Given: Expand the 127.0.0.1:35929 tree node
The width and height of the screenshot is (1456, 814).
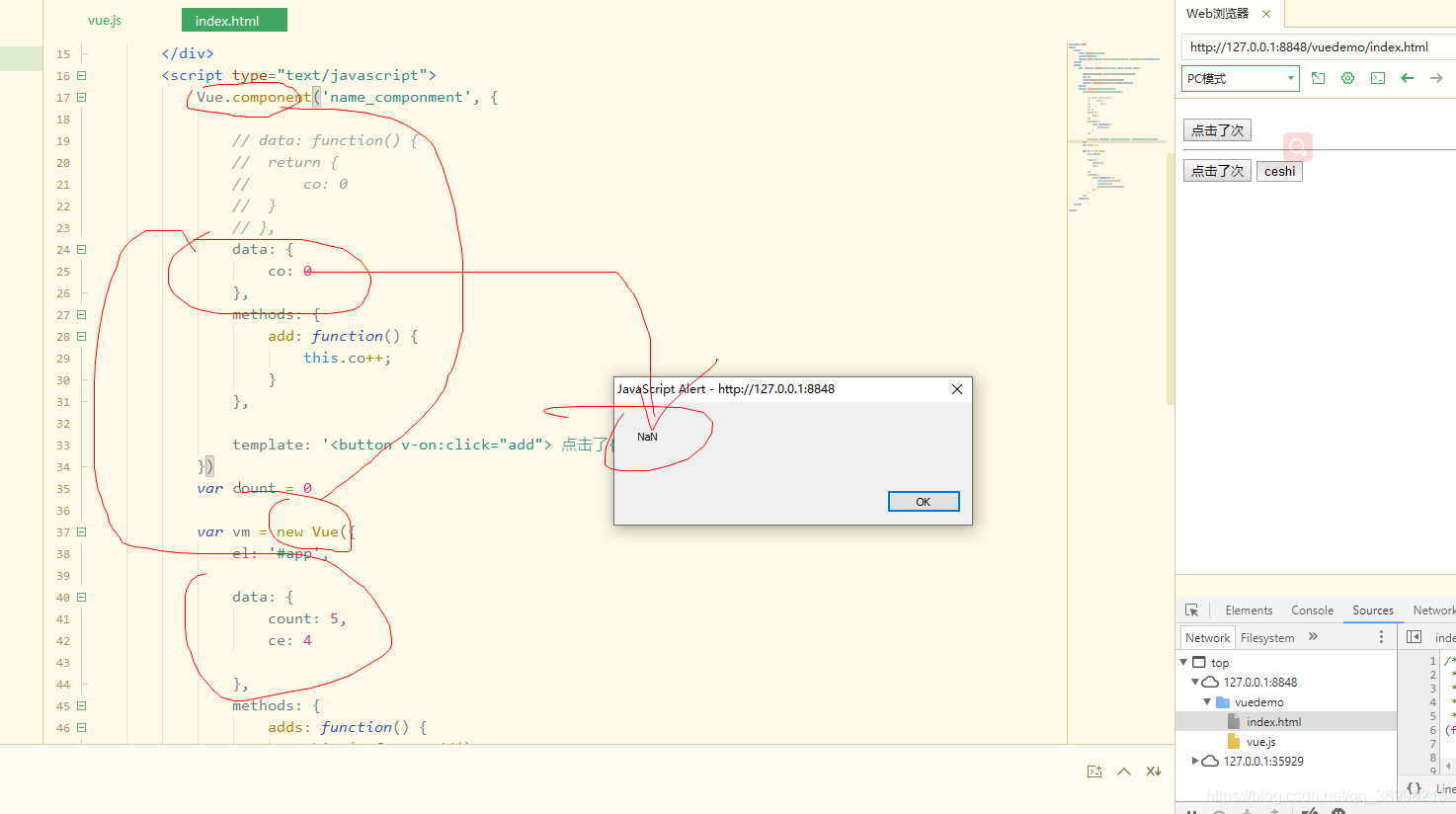Looking at the screenshot, I should (x=1195, y=761).
